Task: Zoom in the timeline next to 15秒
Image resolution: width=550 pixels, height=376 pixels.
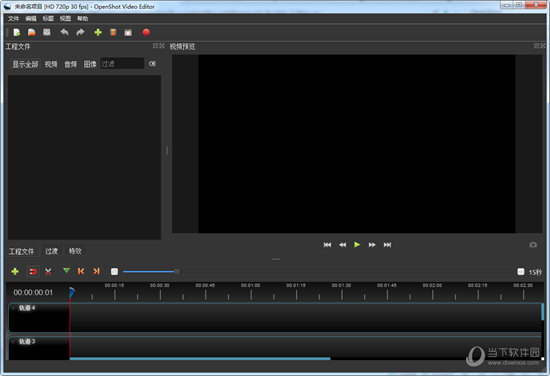Action: [x=521, y=271]
